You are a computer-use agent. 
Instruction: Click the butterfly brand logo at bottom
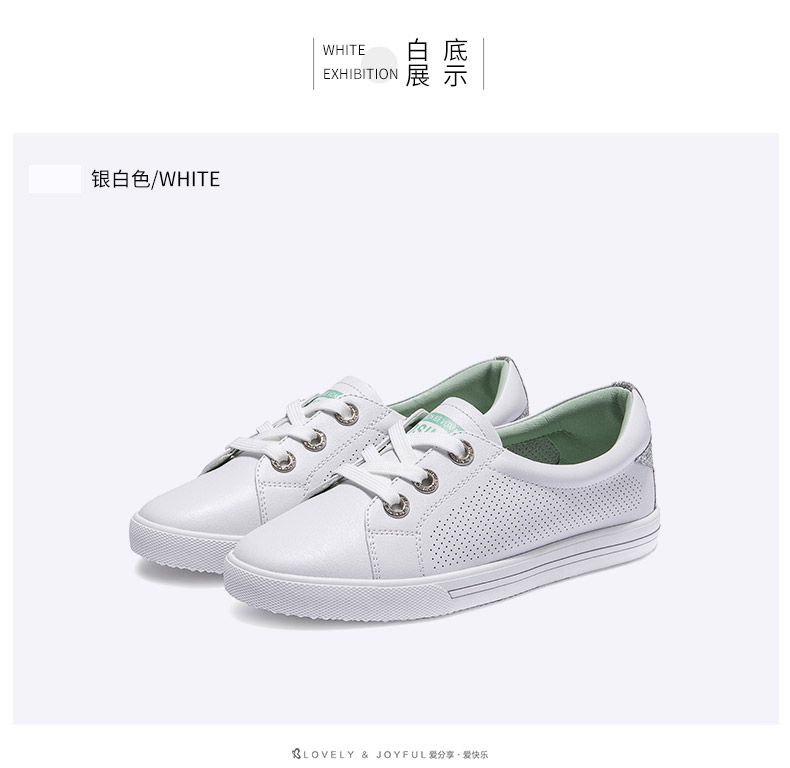pyautogui.click(x=296, y=754)
